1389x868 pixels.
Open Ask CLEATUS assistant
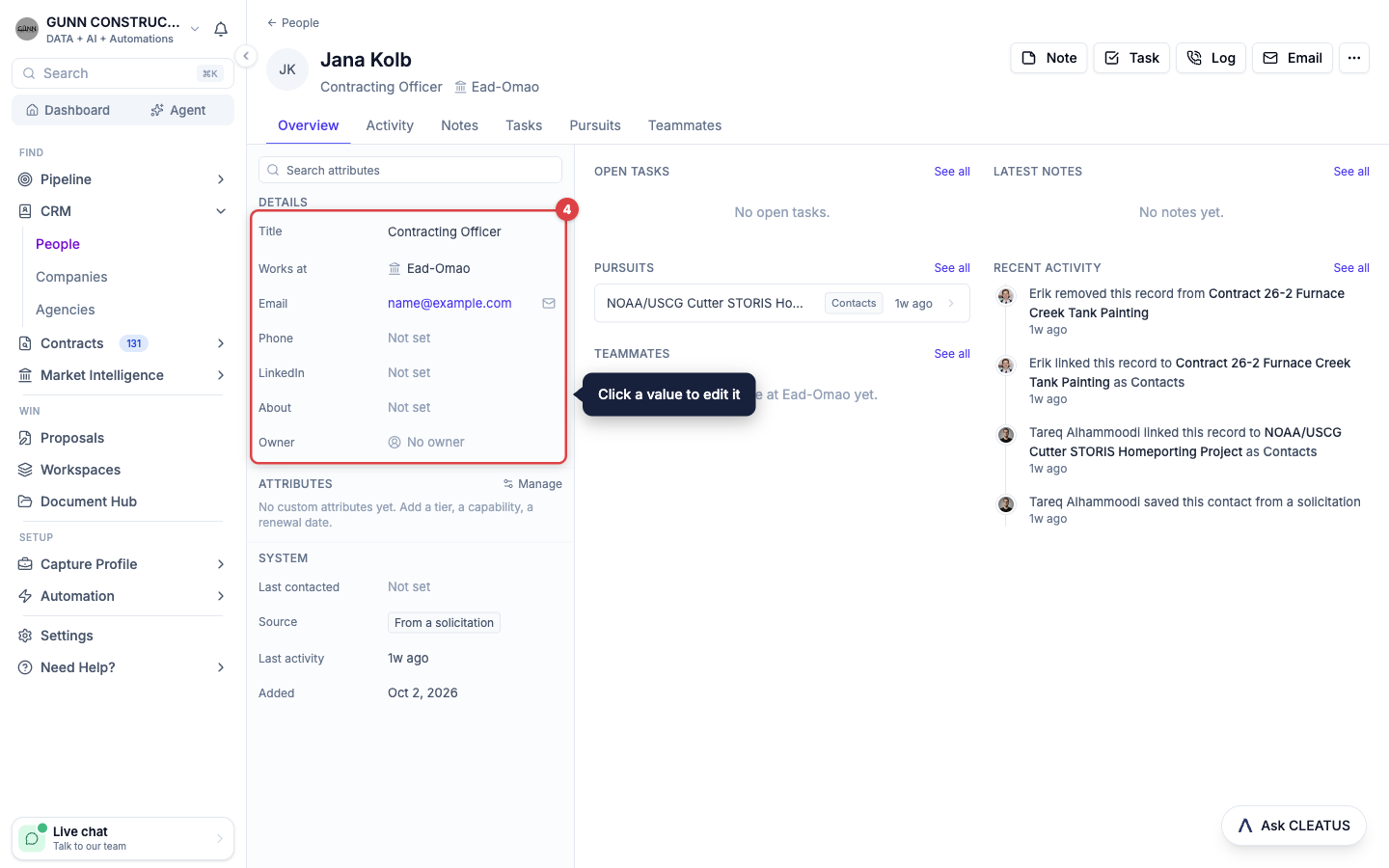tap(1294, 826)
